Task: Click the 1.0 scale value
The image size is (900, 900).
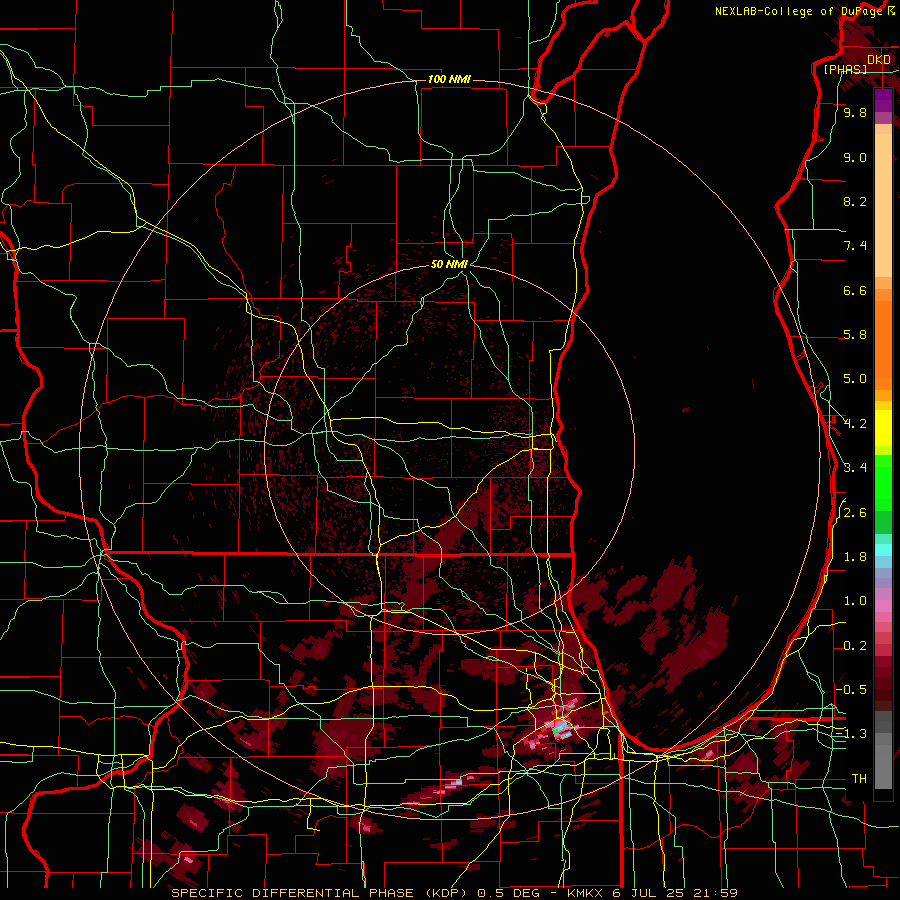Action: [855, 601]
